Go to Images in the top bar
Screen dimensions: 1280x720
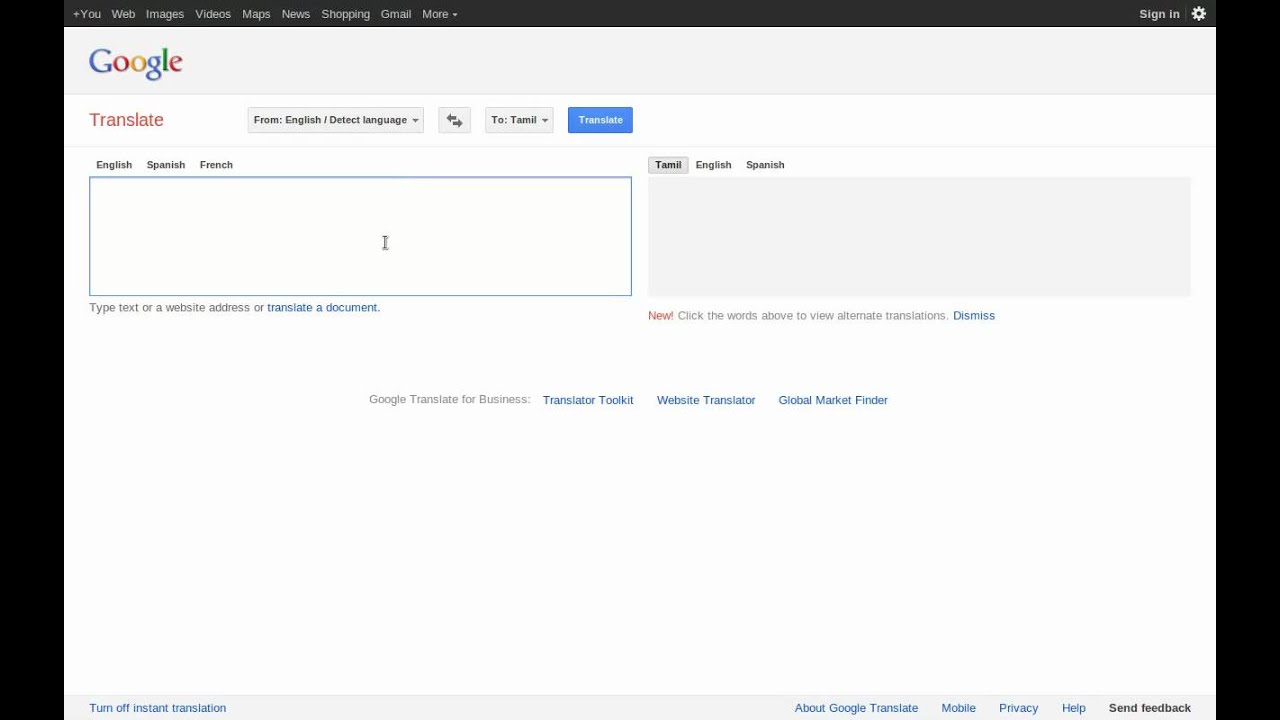coord(165,14)
